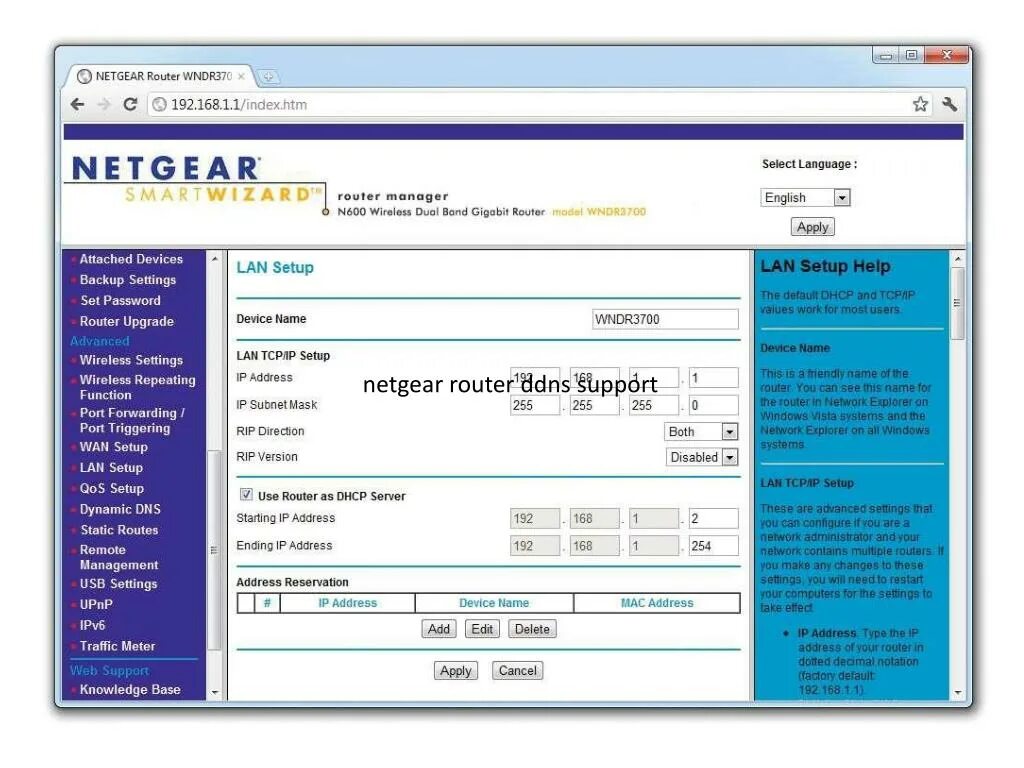The width and height of the screenshot is (1024, 768).
Task: Click MAC Address column header
Action: [657, 603]
